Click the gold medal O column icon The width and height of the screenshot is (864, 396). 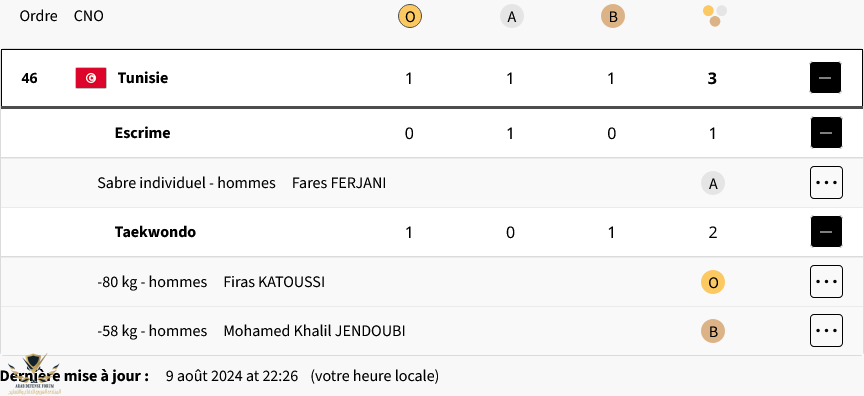[409, 17]
